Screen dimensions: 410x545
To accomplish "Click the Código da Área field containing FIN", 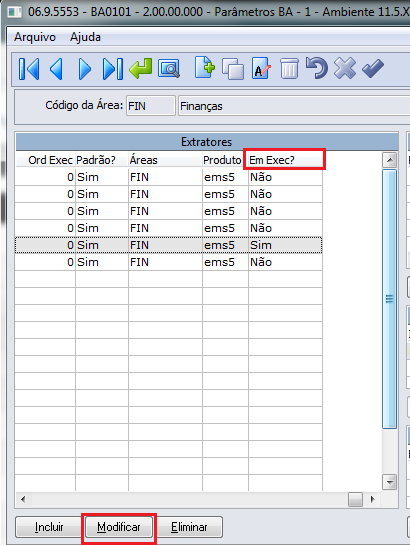I will (151, 106).
